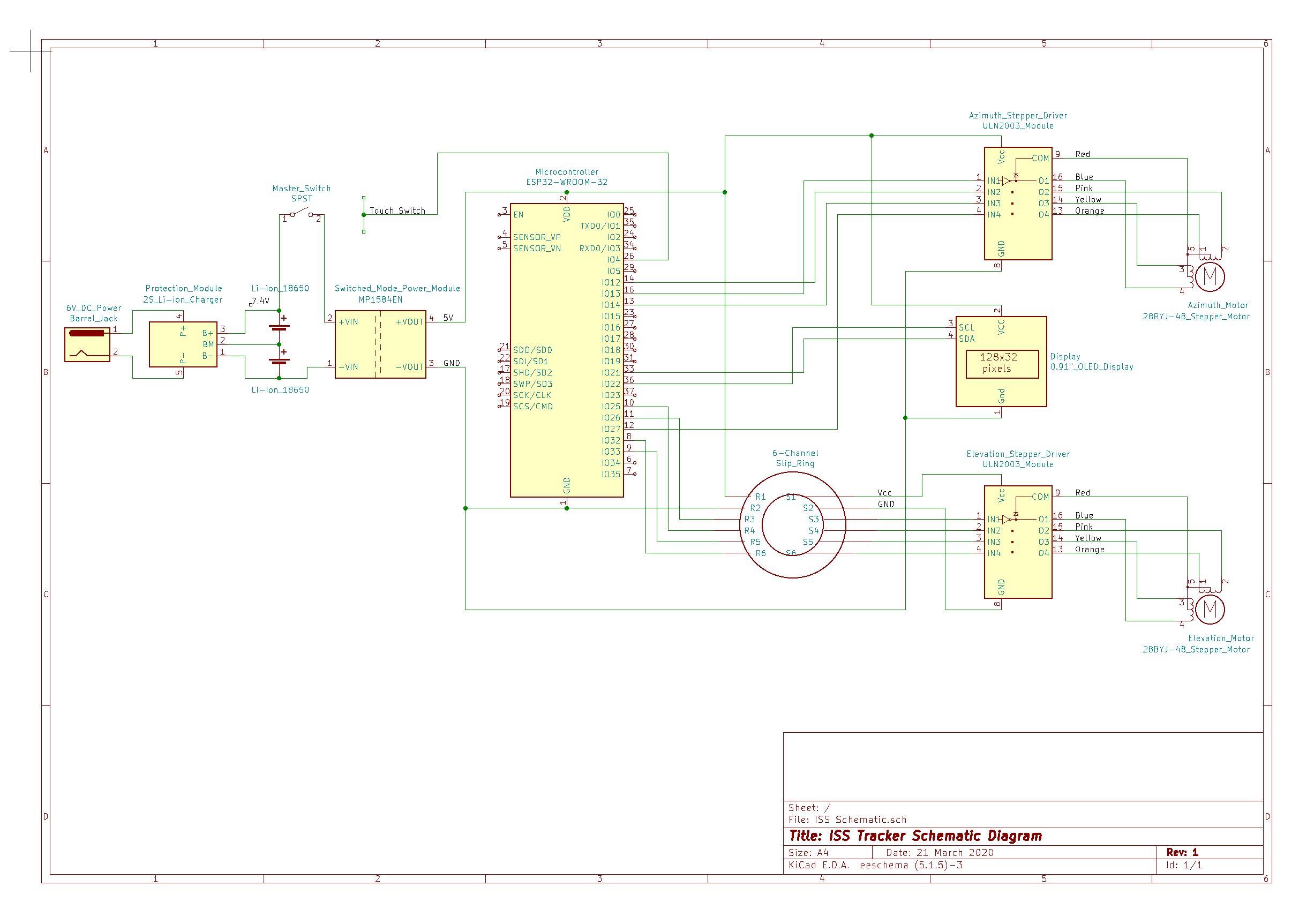Click the Touch Switch element
The image size is (1314, 924).
point(364,215)
